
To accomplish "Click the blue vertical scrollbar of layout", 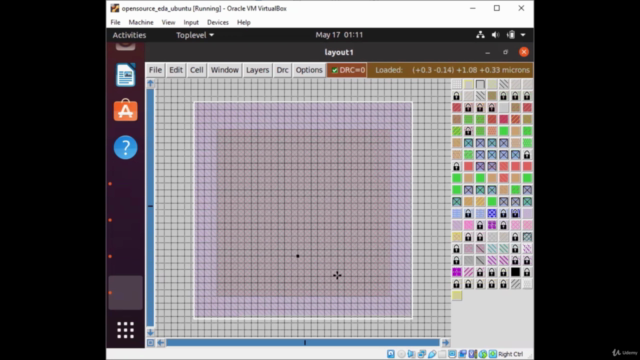I will (151, 207).
